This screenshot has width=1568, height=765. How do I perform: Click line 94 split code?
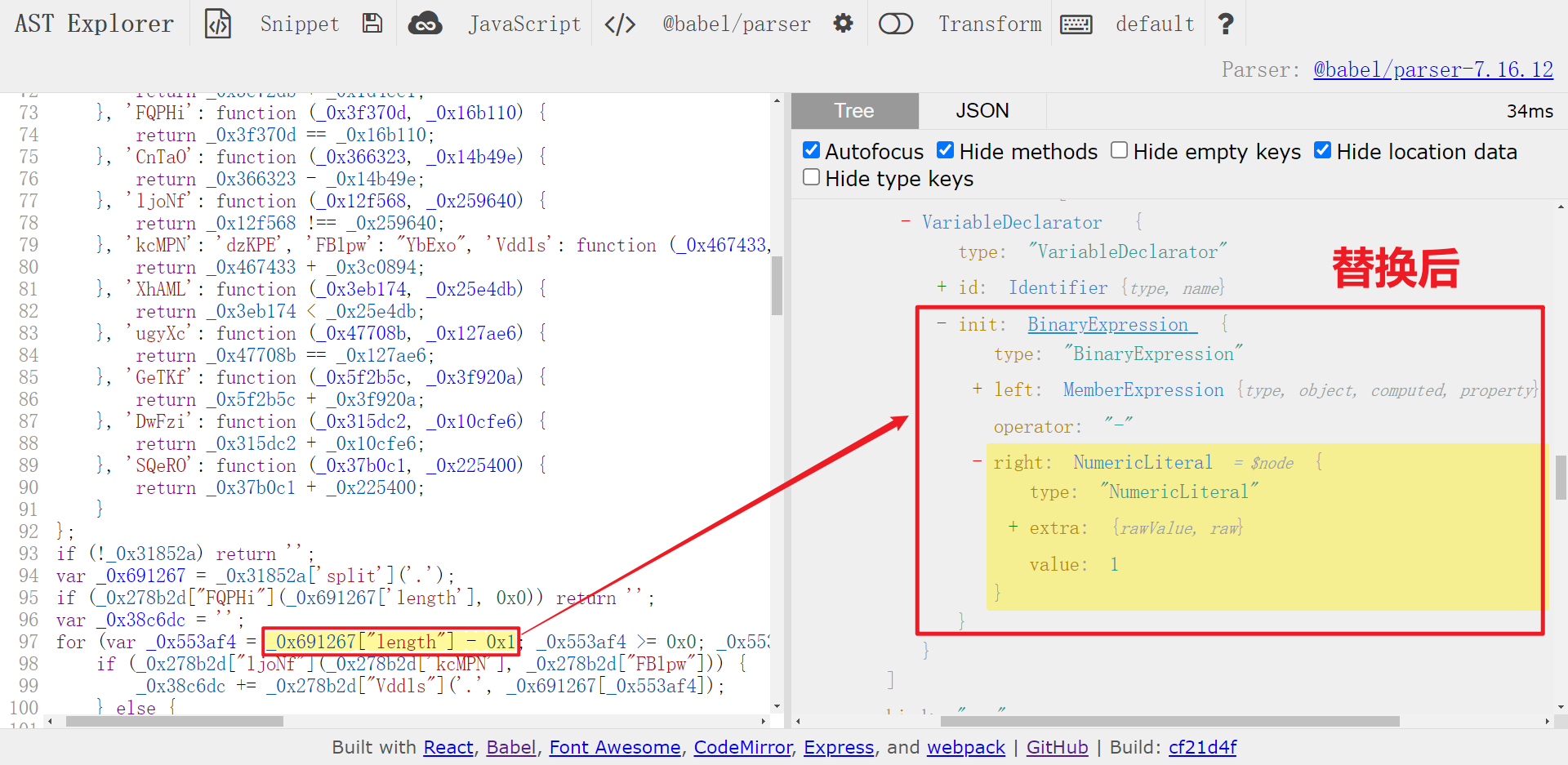click(x=256, y=576)
